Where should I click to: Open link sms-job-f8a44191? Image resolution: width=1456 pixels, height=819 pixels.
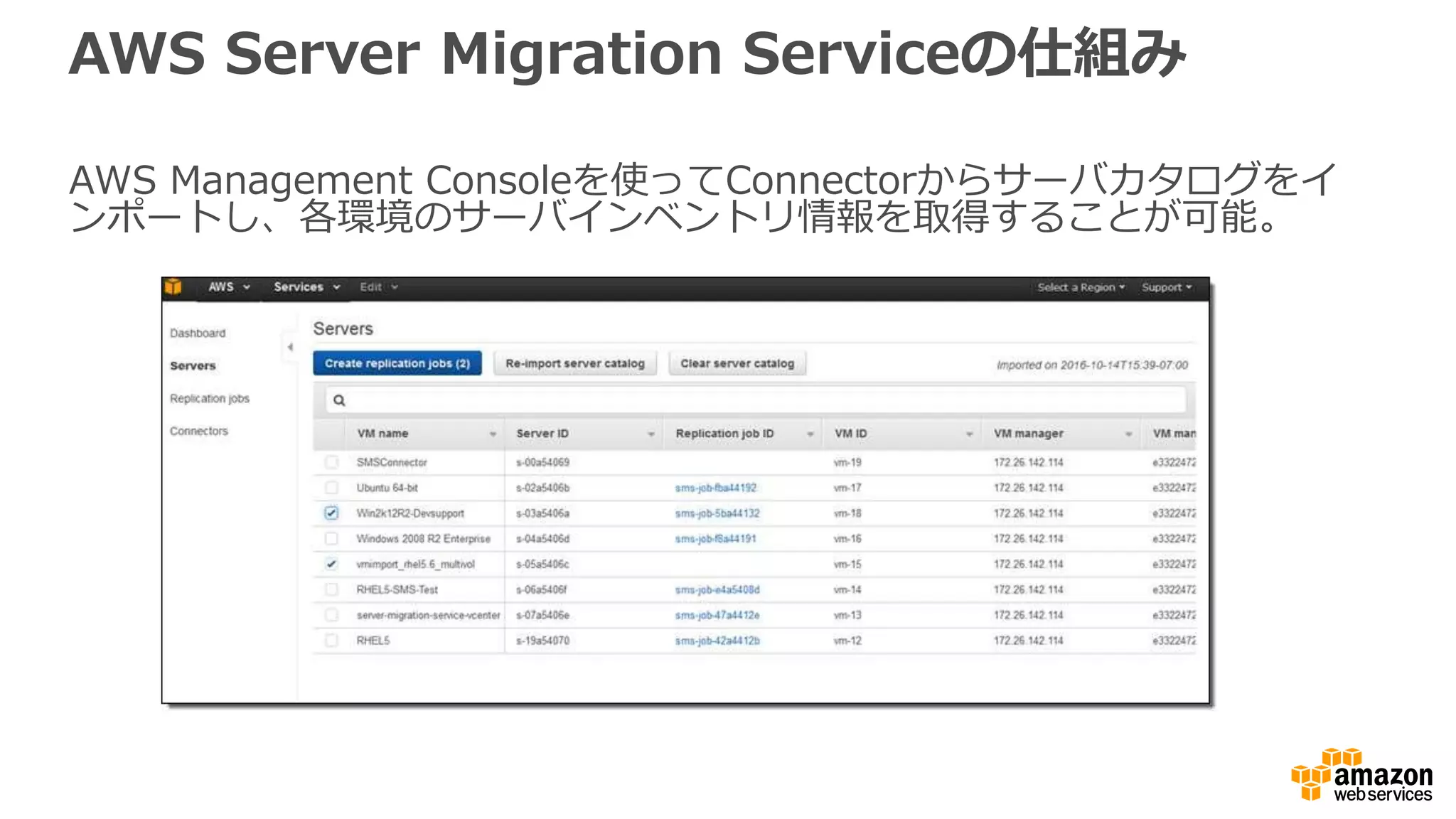coord(716,539)
